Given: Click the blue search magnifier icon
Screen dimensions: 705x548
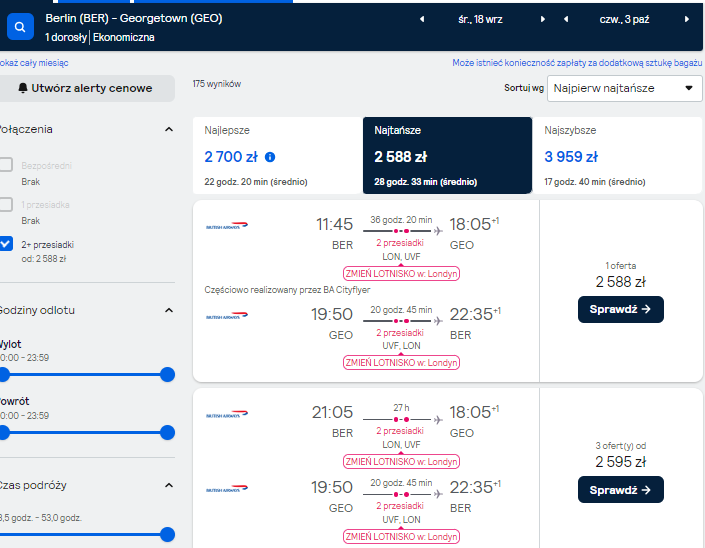Looking at the screenshot, I should (20, 27).
